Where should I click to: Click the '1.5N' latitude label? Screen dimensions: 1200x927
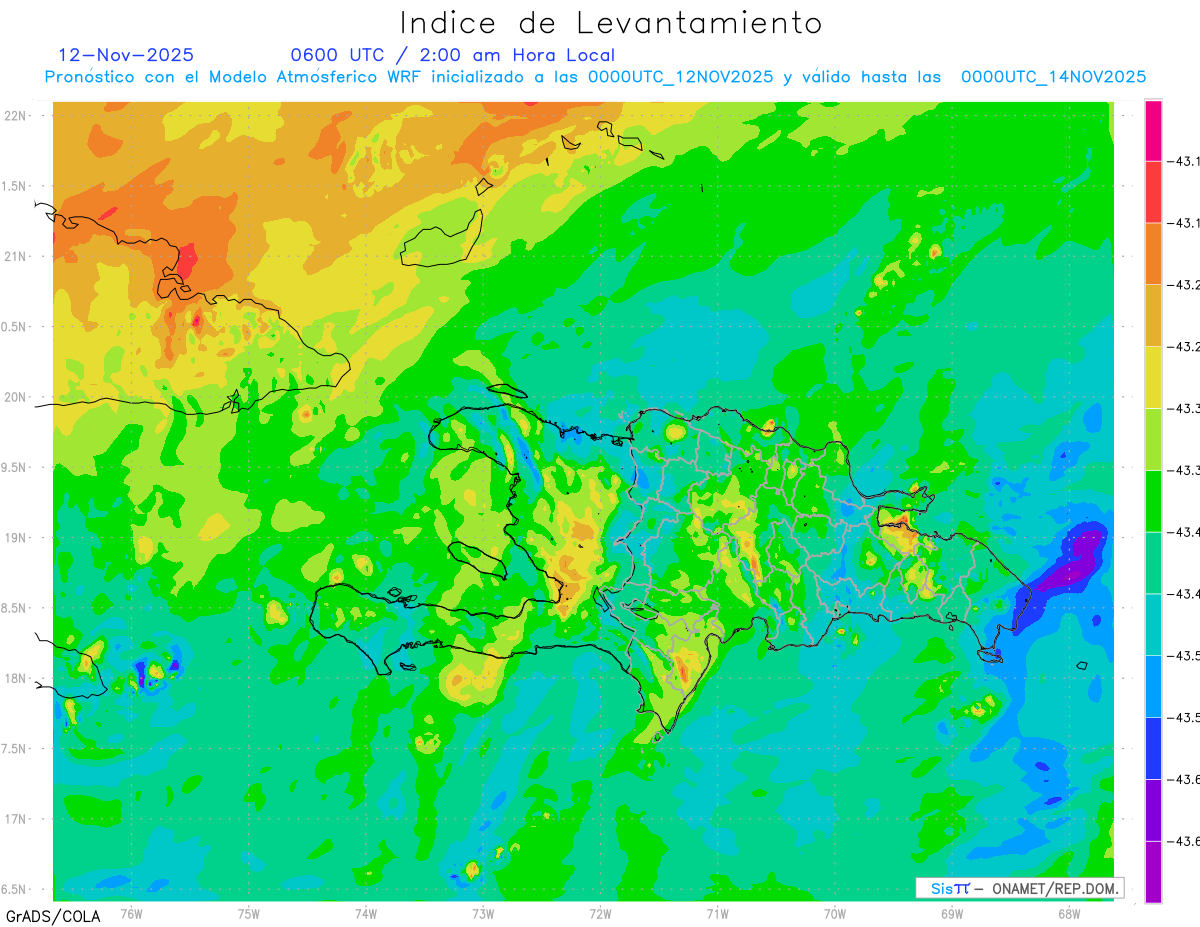pyautogui.click(x=16, y=187)
